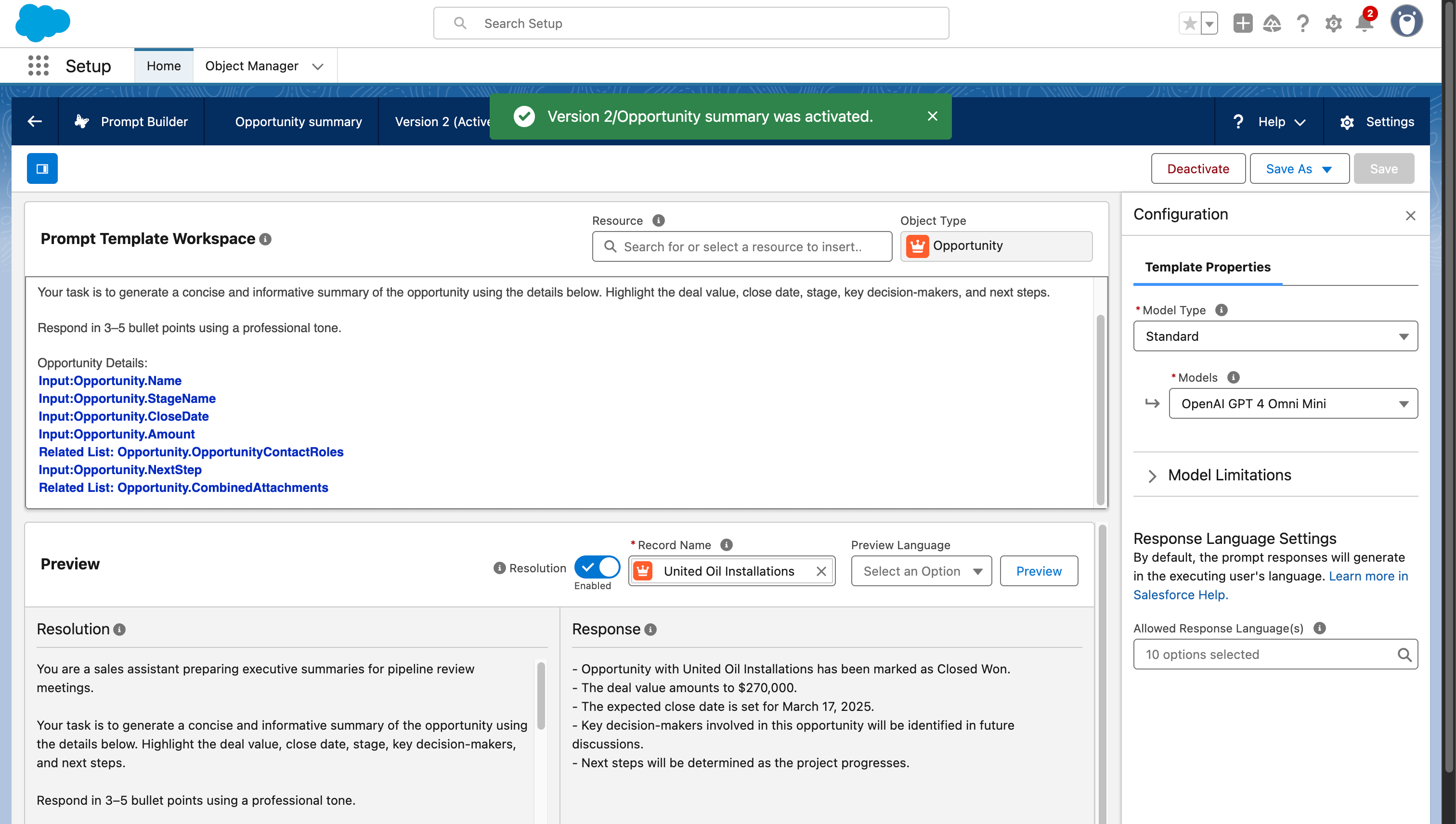Click the Input:Opportunity.Name merge field
The height and width of the screenshot is (824, 1456).
(x=110, y=380)
